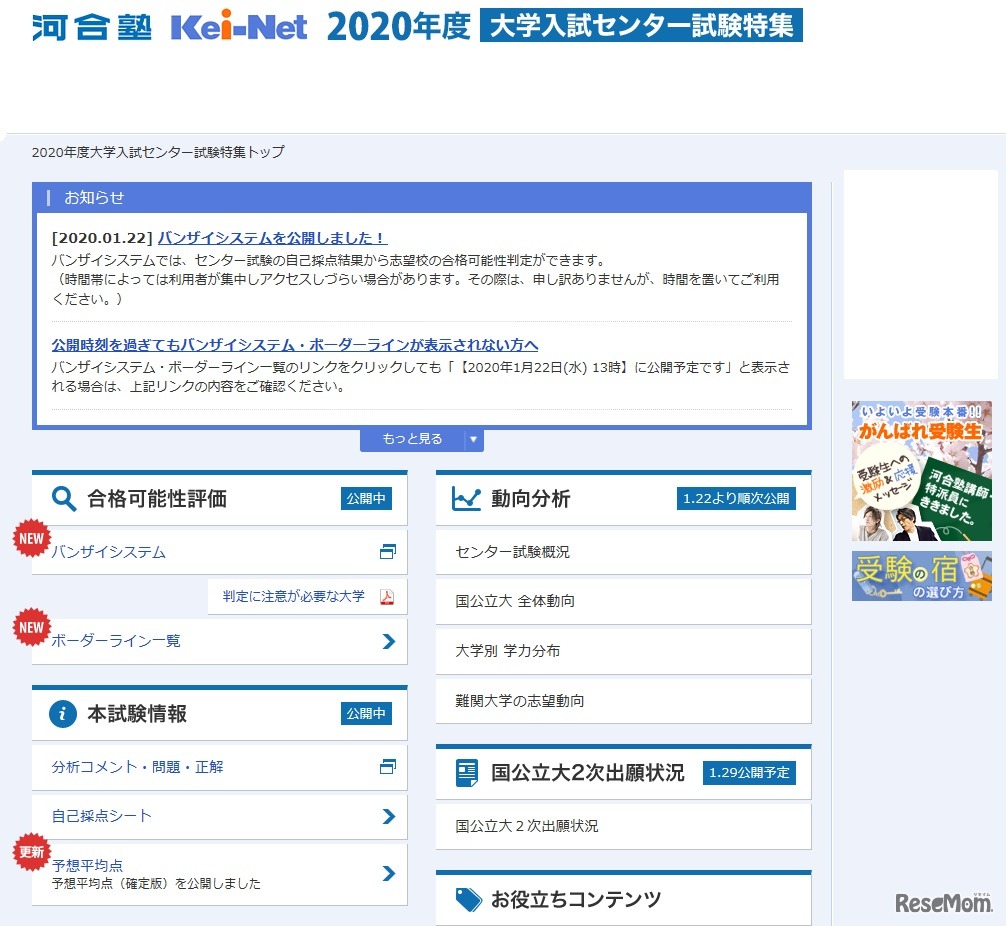This screenshot has height=926, width=1006.
Task: Click the external-window icon beside 分析コメント・問題・正解
Action: (388, 767)
